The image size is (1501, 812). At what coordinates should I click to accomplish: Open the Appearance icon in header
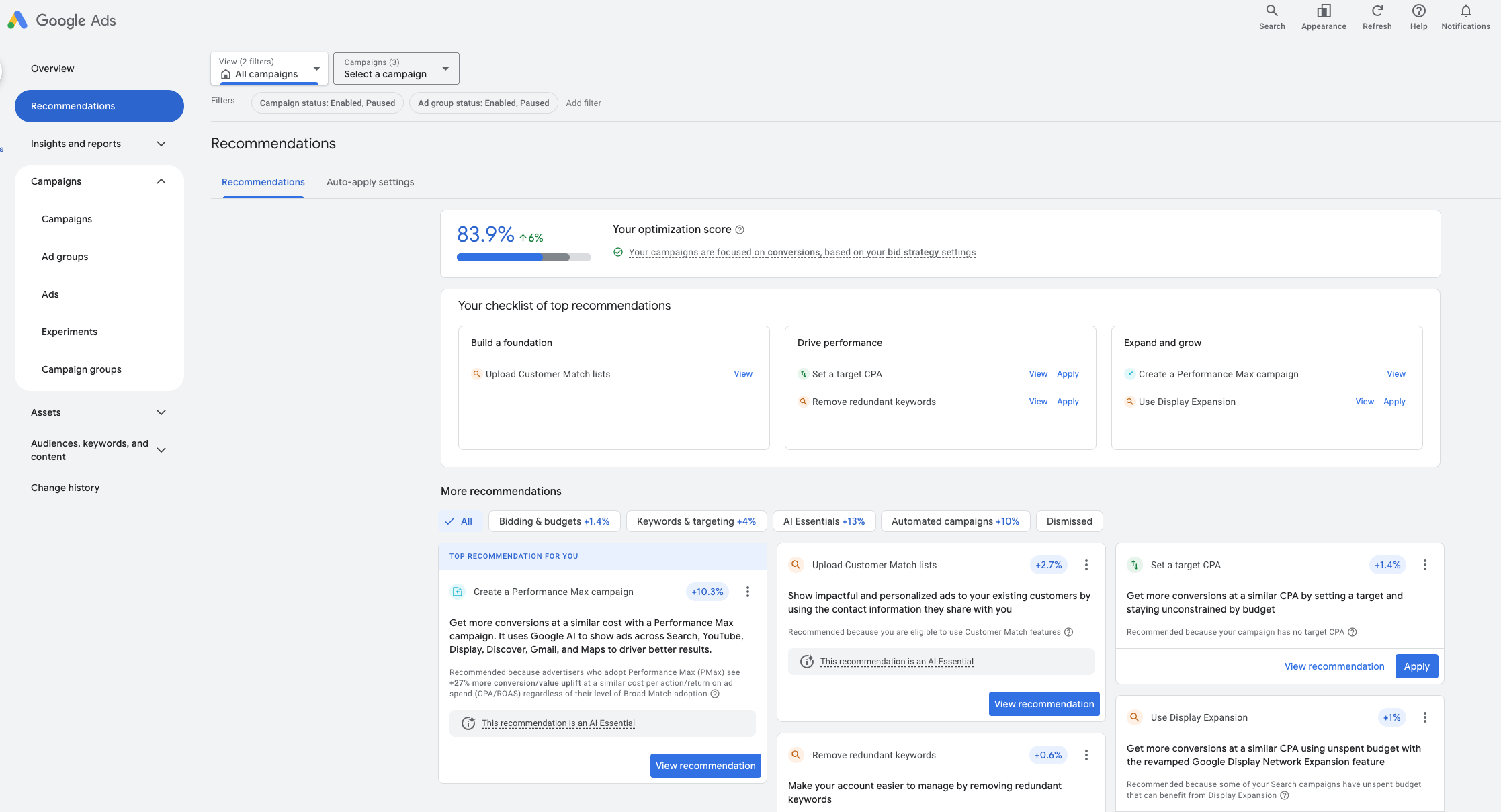(x=1324, y=11)
